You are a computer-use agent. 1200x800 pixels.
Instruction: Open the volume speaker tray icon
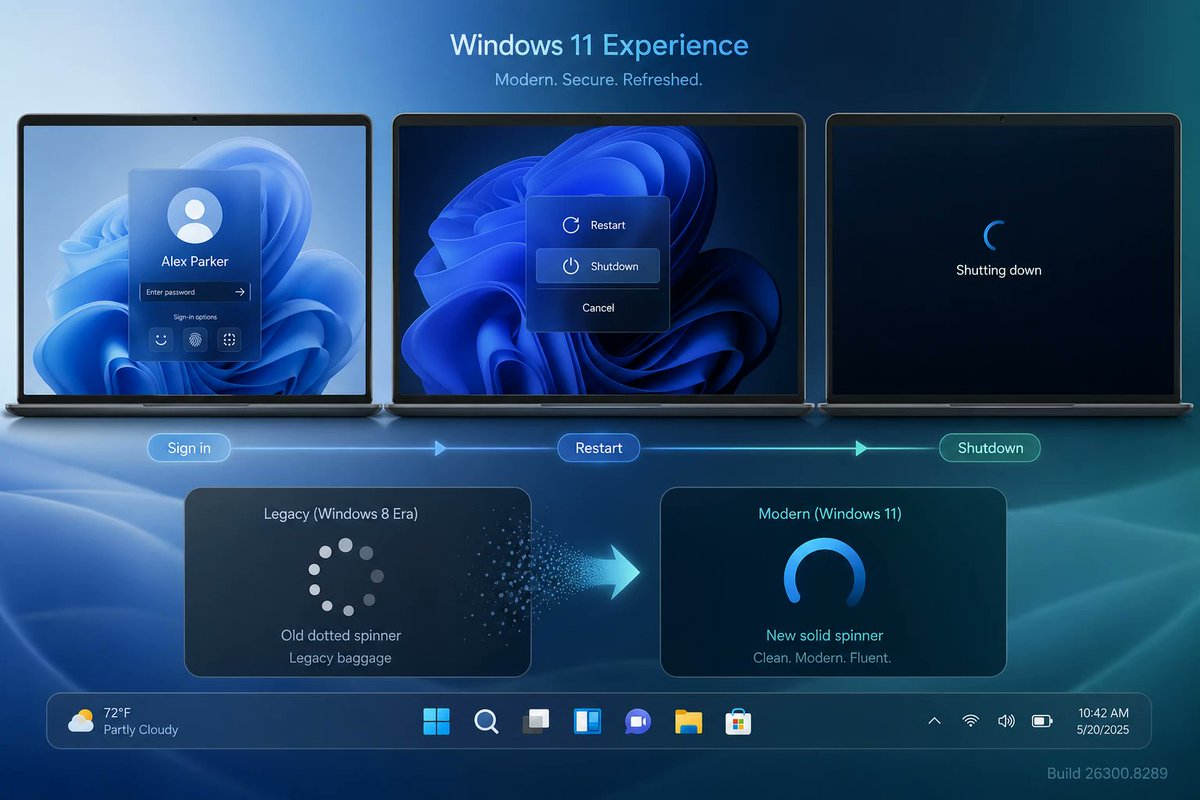point(1006,721)
